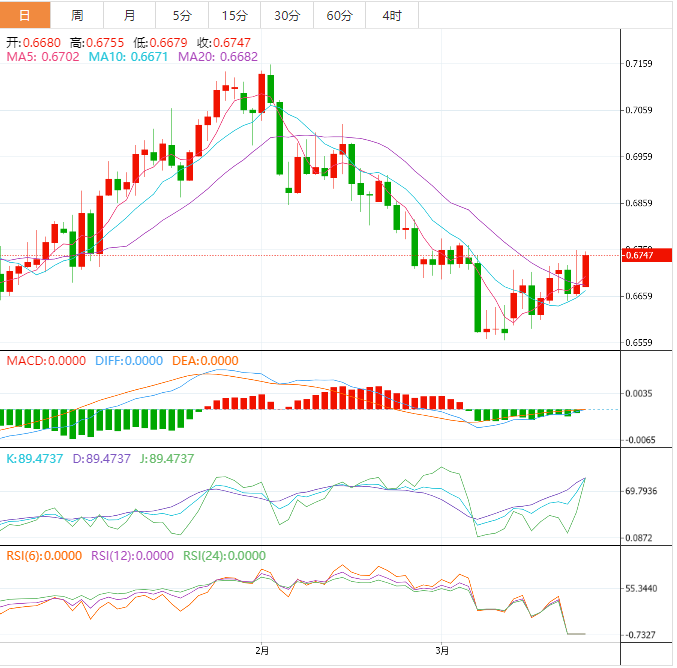
Task: Select the 4时 timeframe tab
Action: [392, 15]
